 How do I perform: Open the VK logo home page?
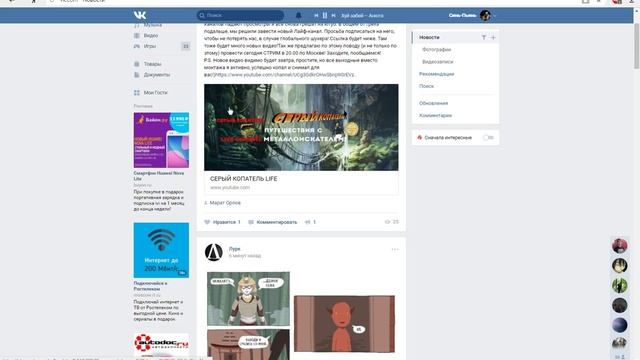point(140,15)
